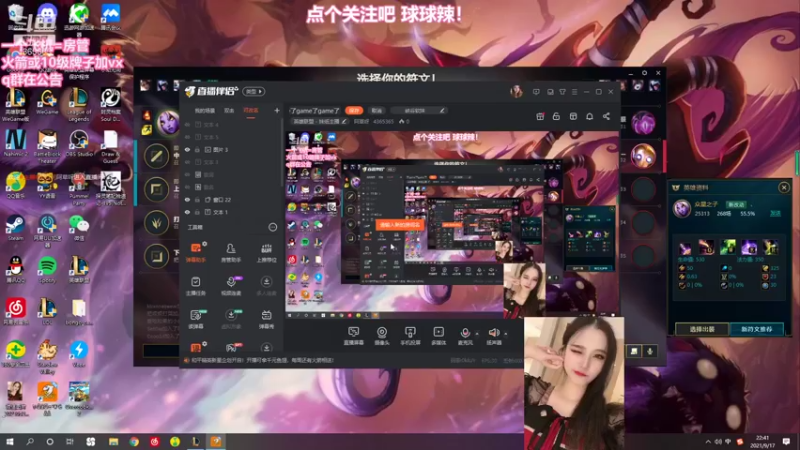Click the gift box icon in toolbar
Image resolution: width=800 pixels, height=450 pixels.
(x=540, y=116)
